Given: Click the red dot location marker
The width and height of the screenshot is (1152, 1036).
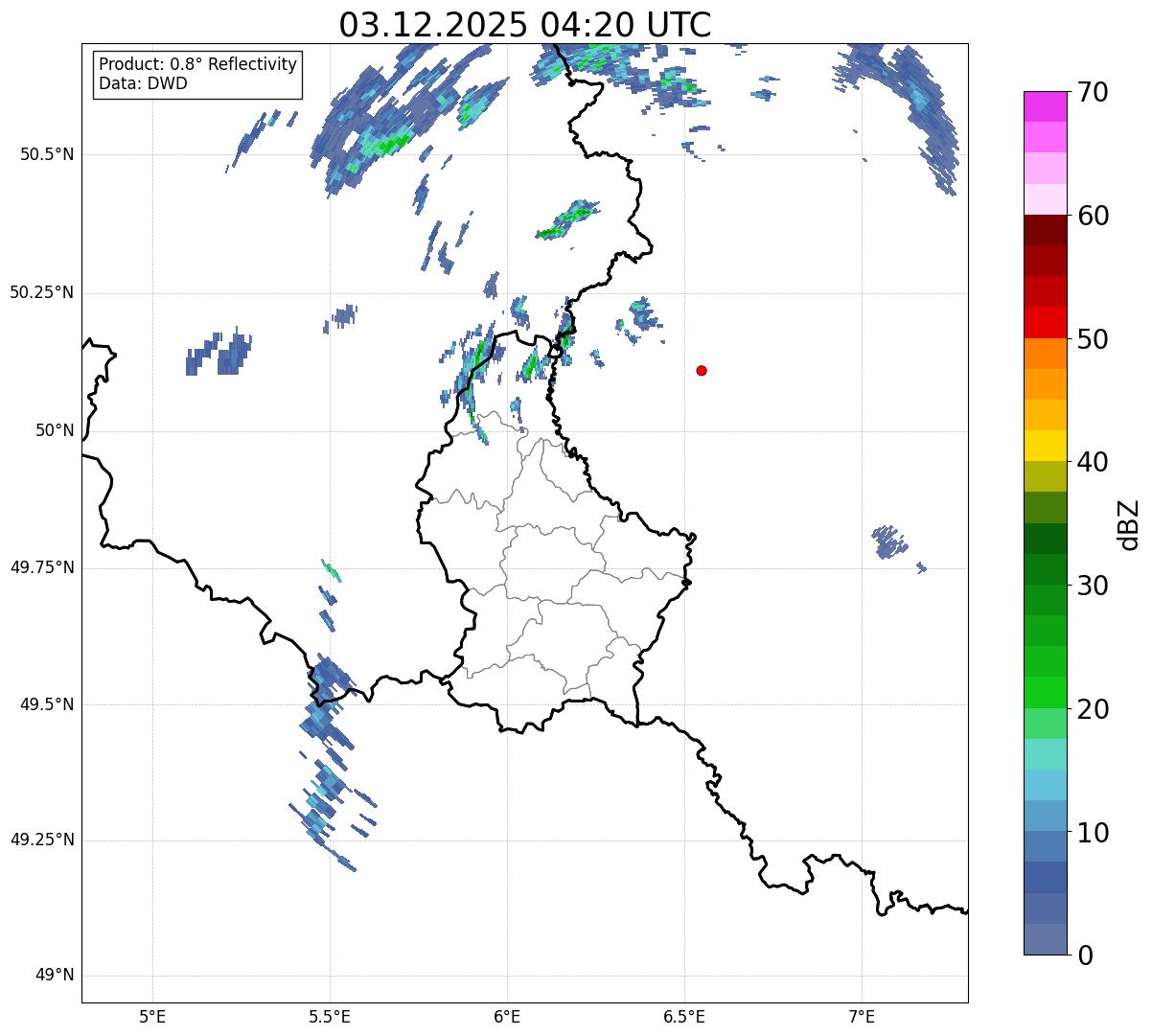Looking at the screenshot, I should 702,371.
